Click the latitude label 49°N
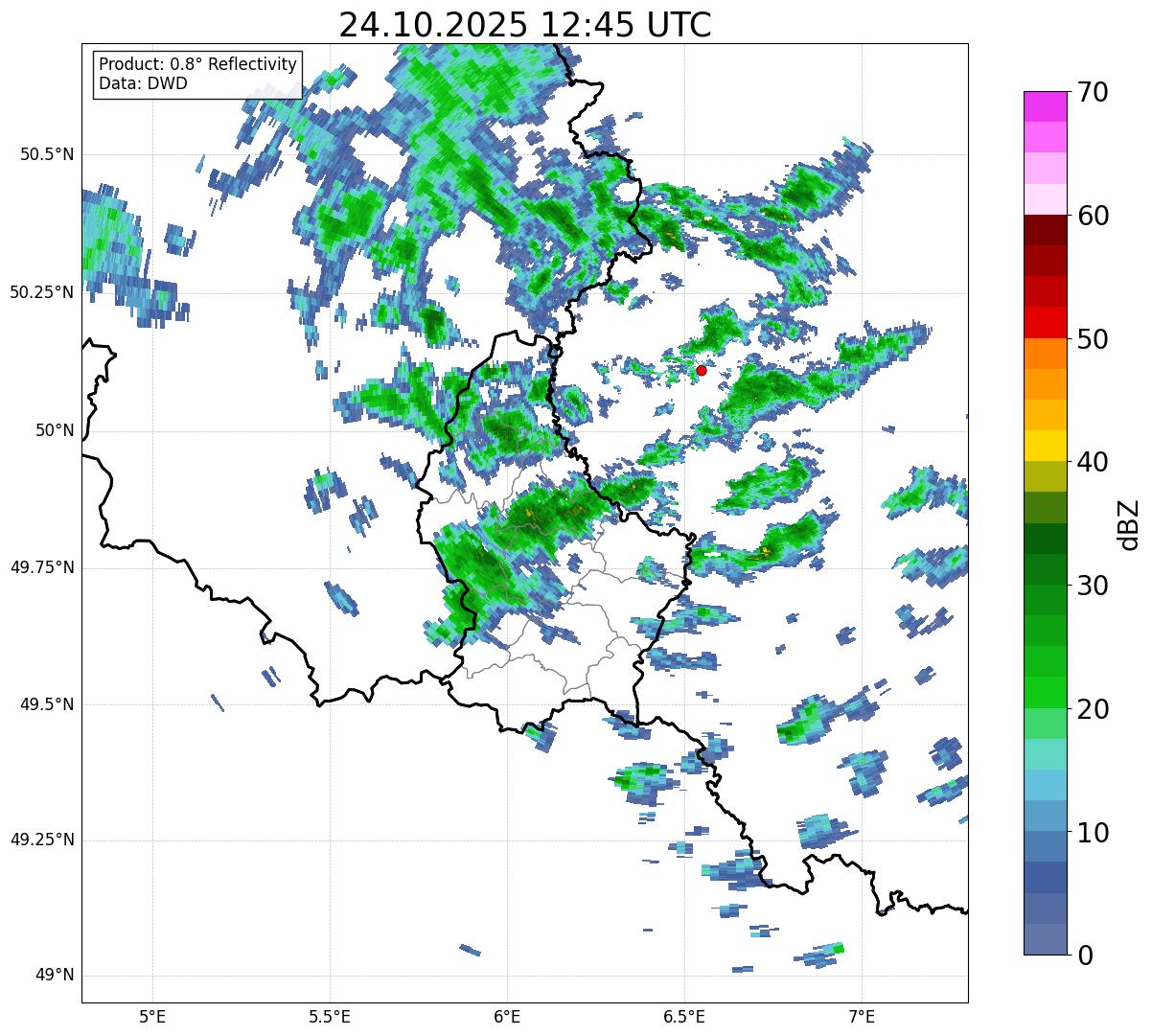Viewport: 1152px width, 1036px height. 55,976
